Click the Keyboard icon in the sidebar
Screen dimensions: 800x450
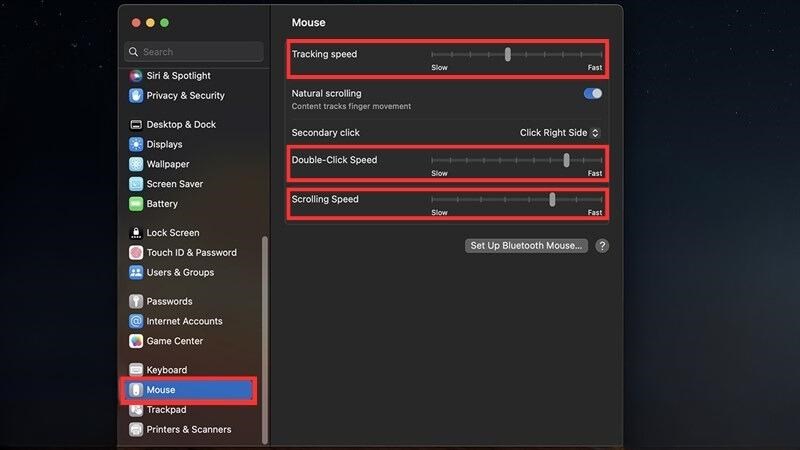(x=136, y=370)
